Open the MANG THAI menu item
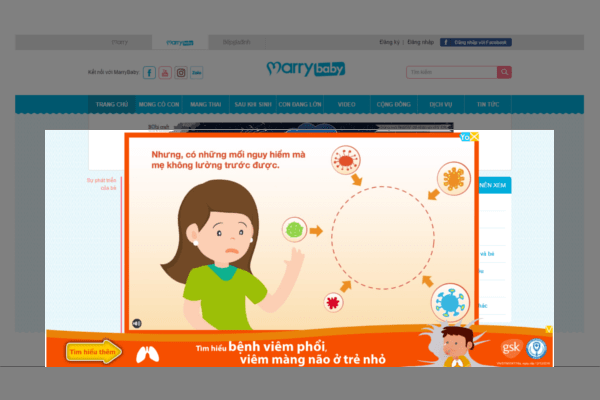The height and width of the screenshot is (400, 600). click(x=205, y=104)
